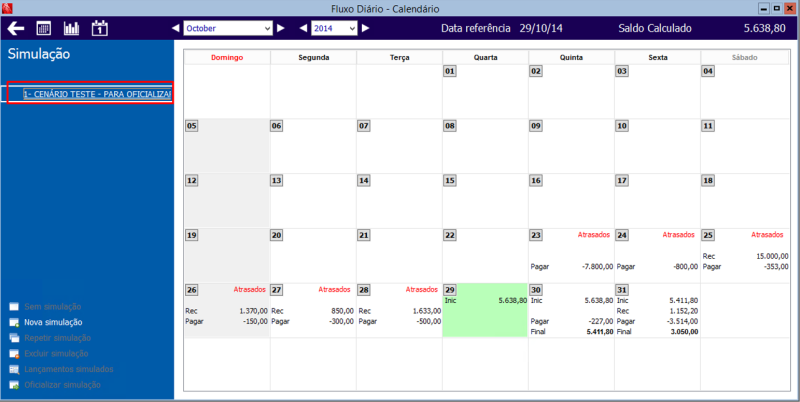Click the Nova simulação icon

click(14, 322)
